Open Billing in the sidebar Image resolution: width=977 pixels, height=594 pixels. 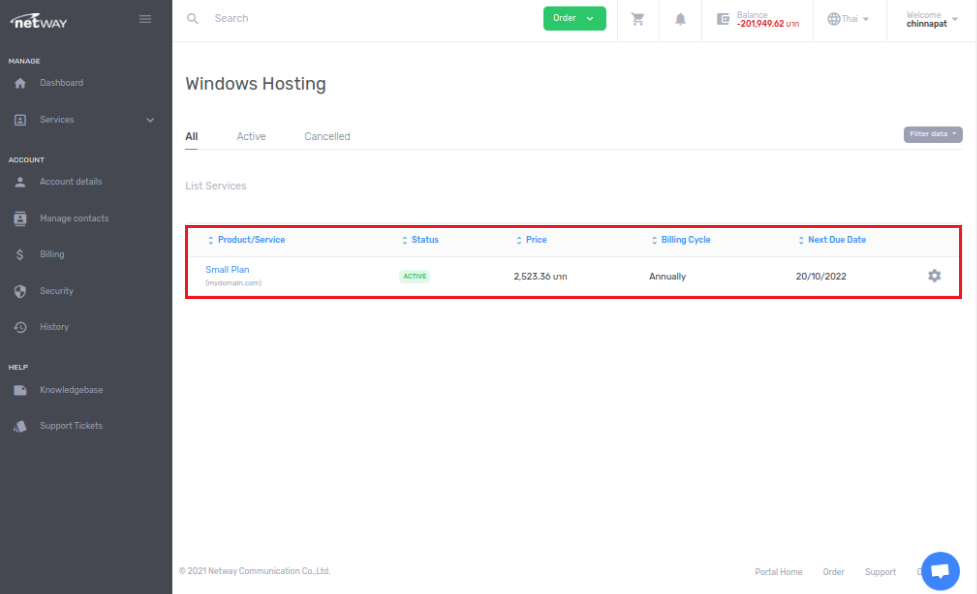tap(52, 255)
